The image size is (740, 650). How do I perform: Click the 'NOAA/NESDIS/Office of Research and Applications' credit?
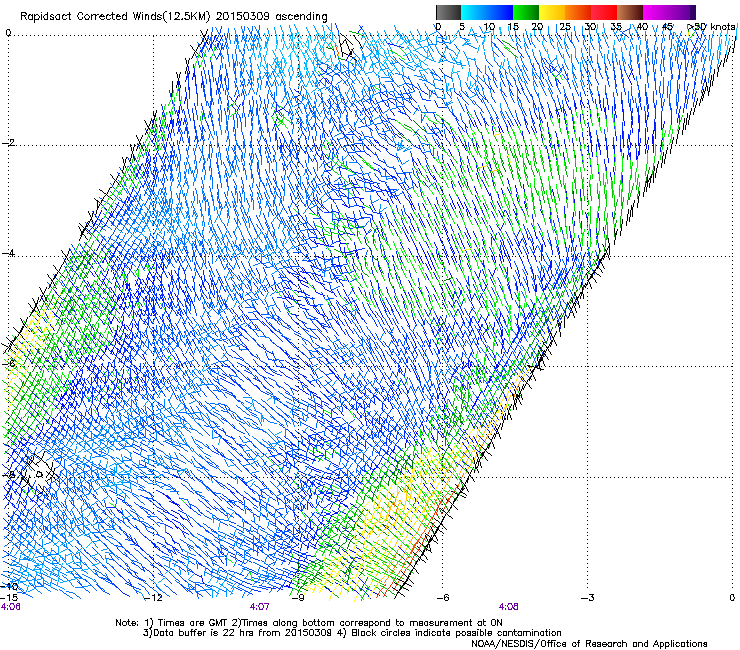pos(589,644)
